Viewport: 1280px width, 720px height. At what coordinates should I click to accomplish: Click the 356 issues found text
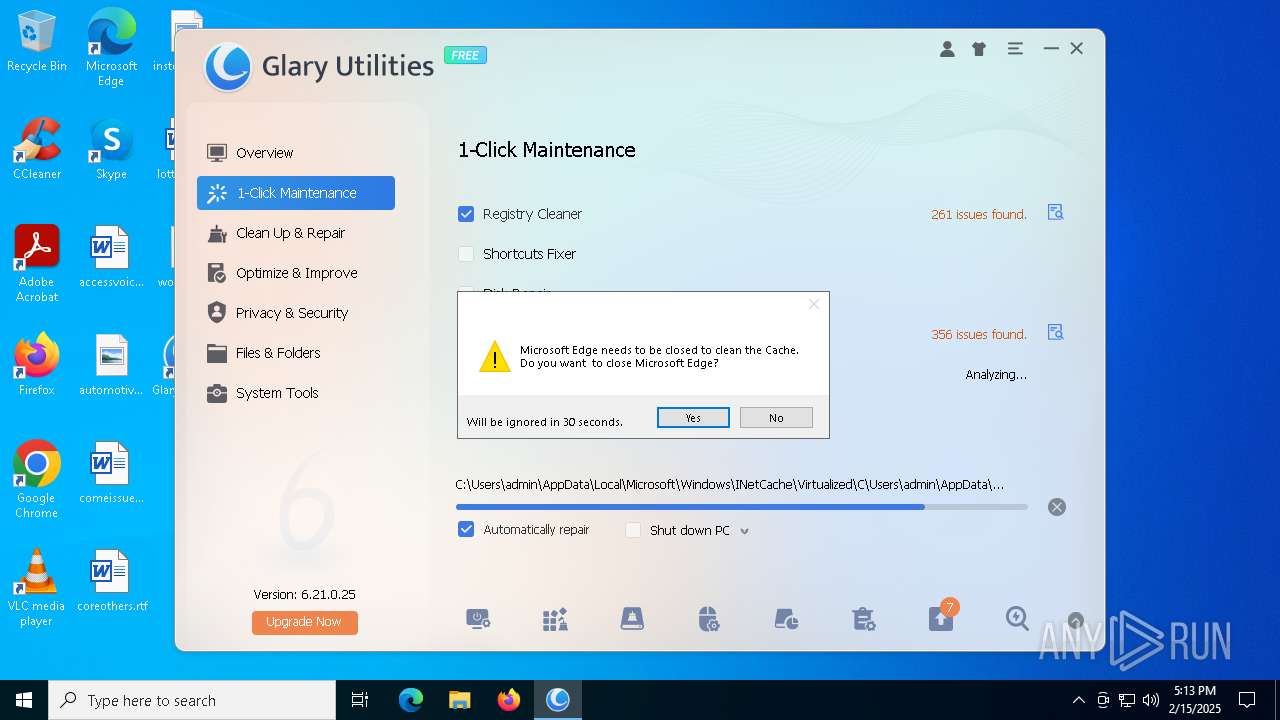(979, 334)
